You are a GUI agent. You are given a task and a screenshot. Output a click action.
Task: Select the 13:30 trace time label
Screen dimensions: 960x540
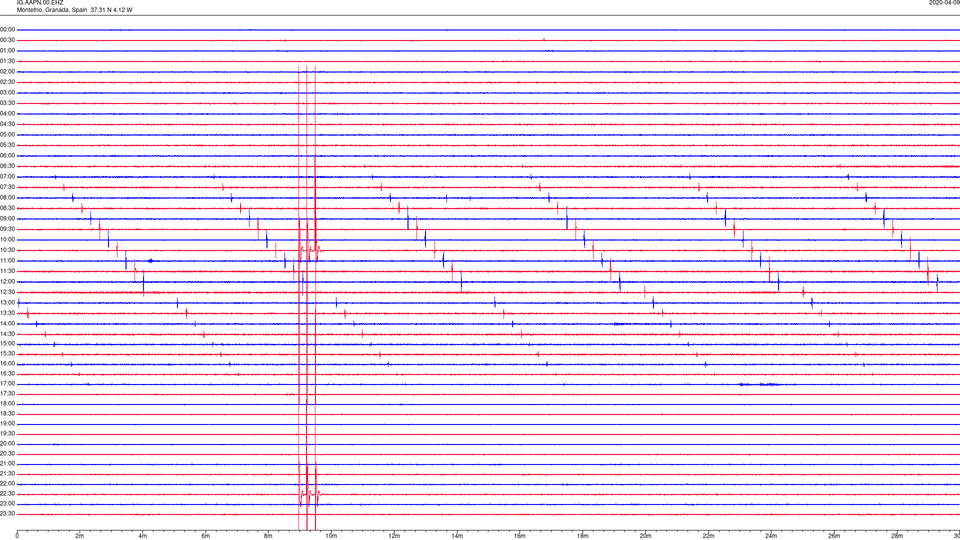[8, 313]
